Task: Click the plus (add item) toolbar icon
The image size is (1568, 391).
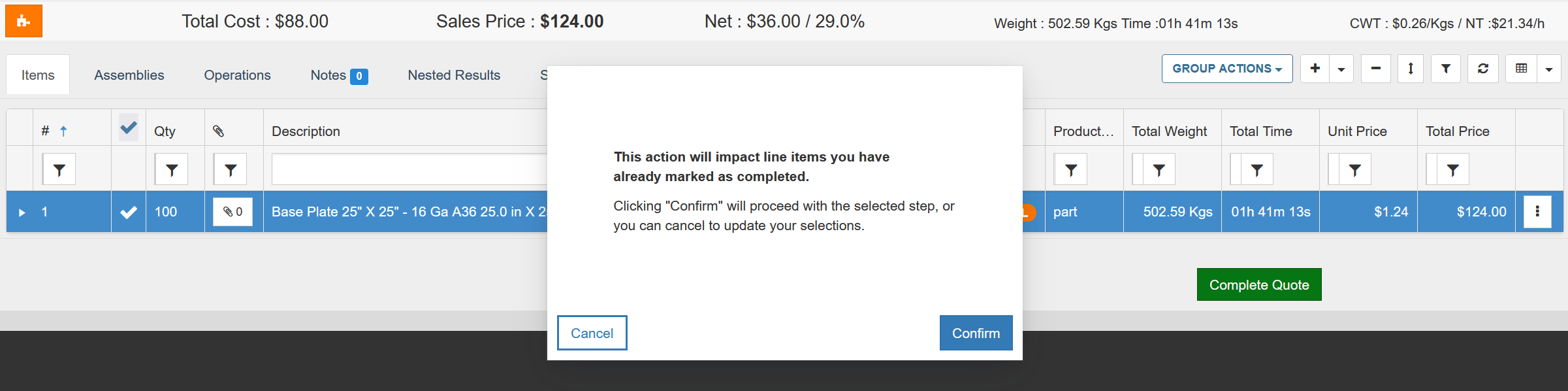Action: 1315,69
